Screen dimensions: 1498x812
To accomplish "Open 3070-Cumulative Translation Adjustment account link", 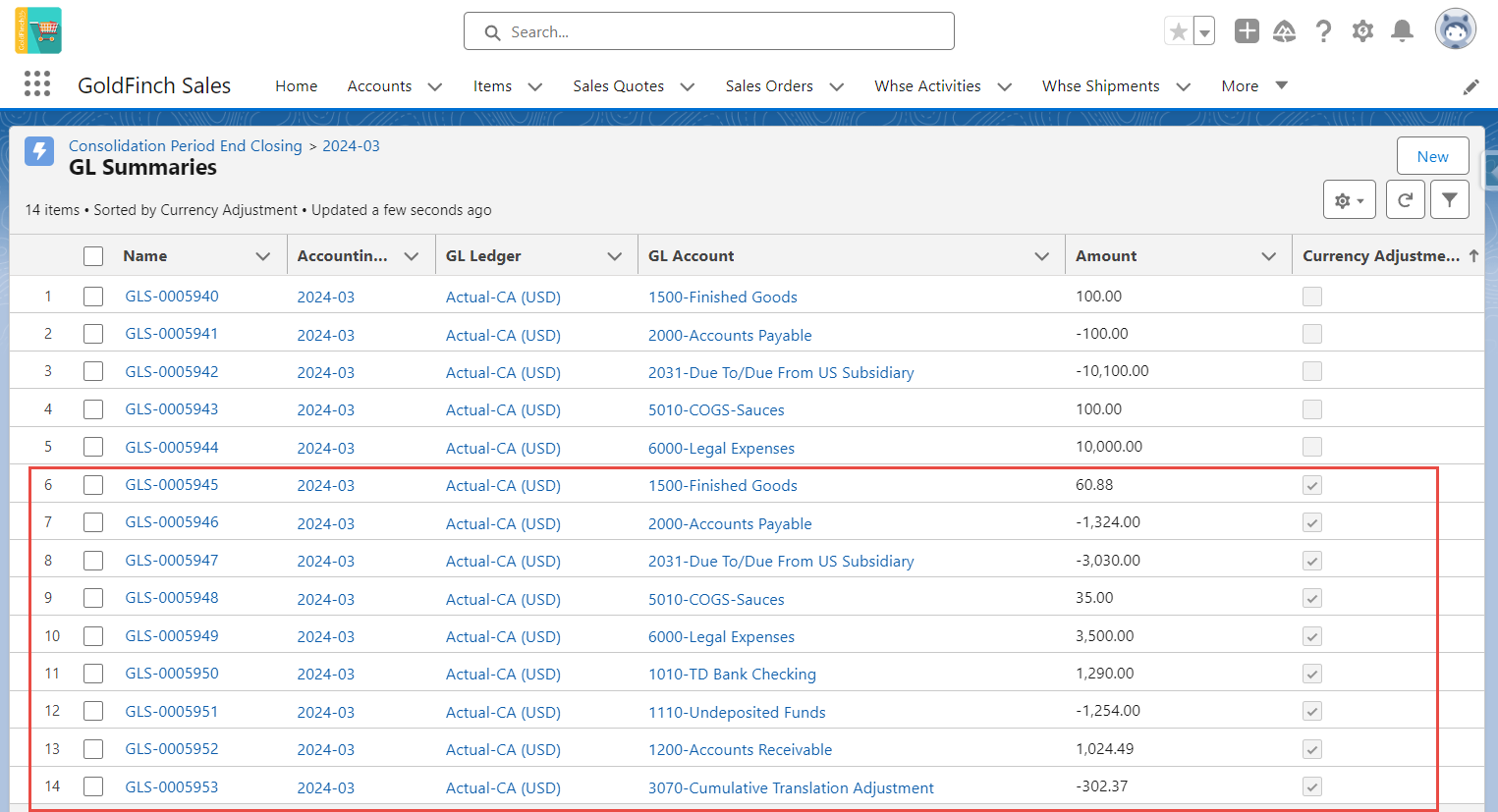I will 791,787.
